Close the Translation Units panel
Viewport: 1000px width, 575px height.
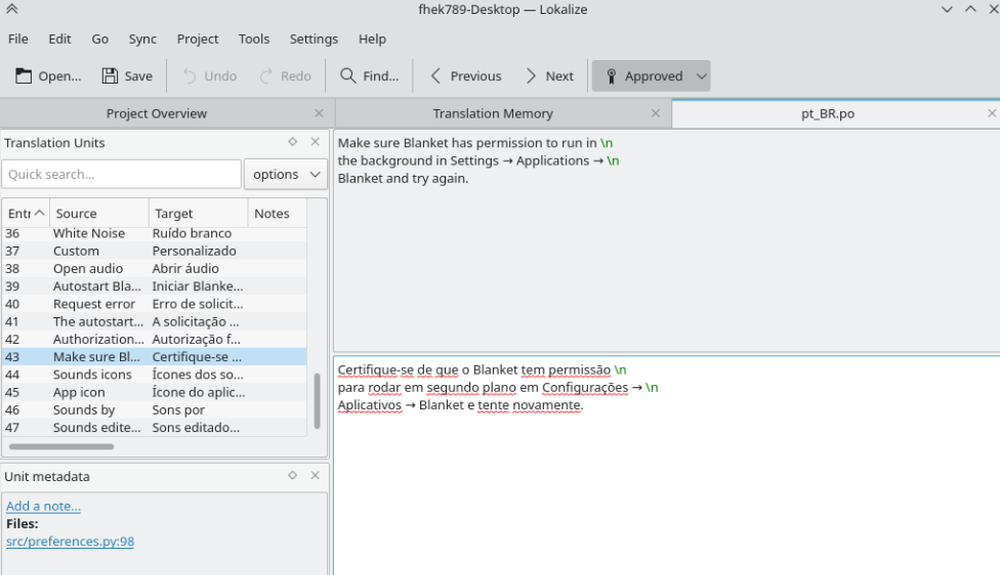click(315, 142)
